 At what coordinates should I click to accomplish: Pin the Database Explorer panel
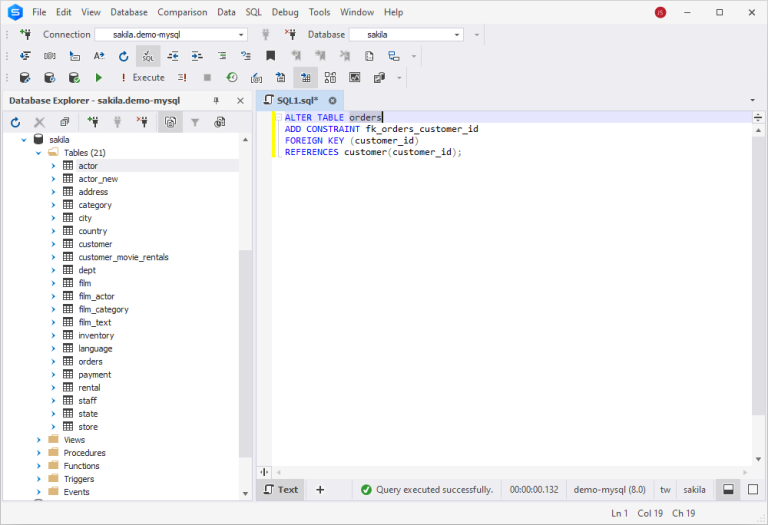pyautogui.click(x=216, y=100)
